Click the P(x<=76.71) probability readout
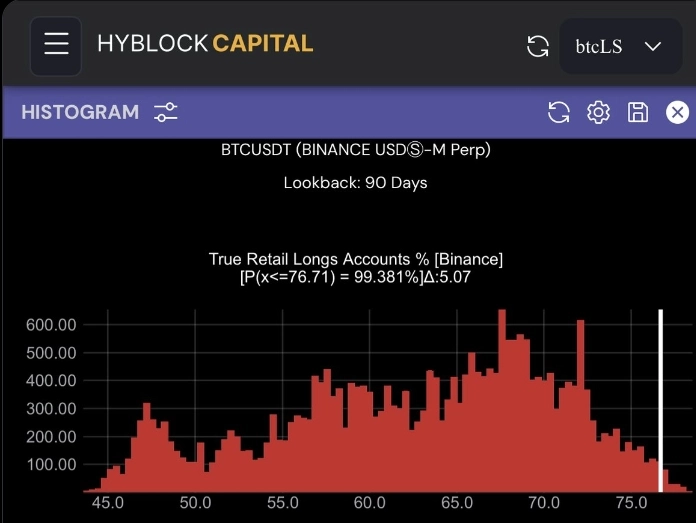The height and width of the screenshot is (523, 696). tap(356, 277)
